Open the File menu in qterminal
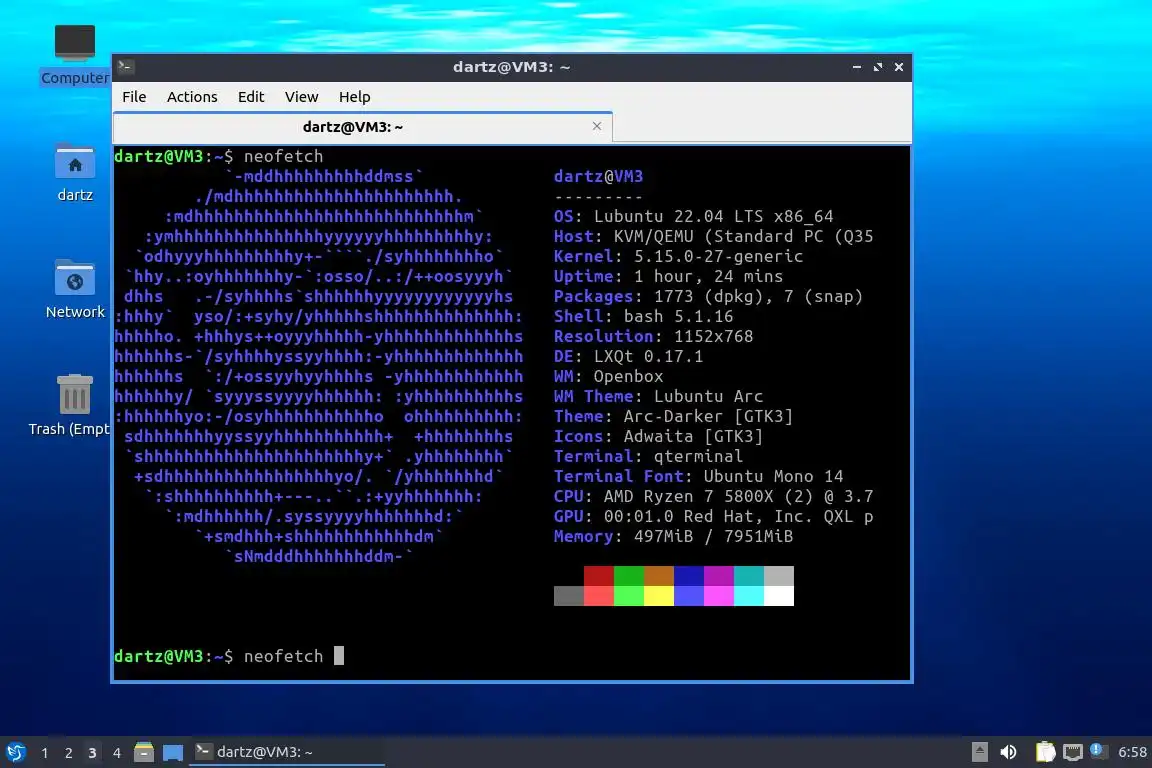 [134, 97]
